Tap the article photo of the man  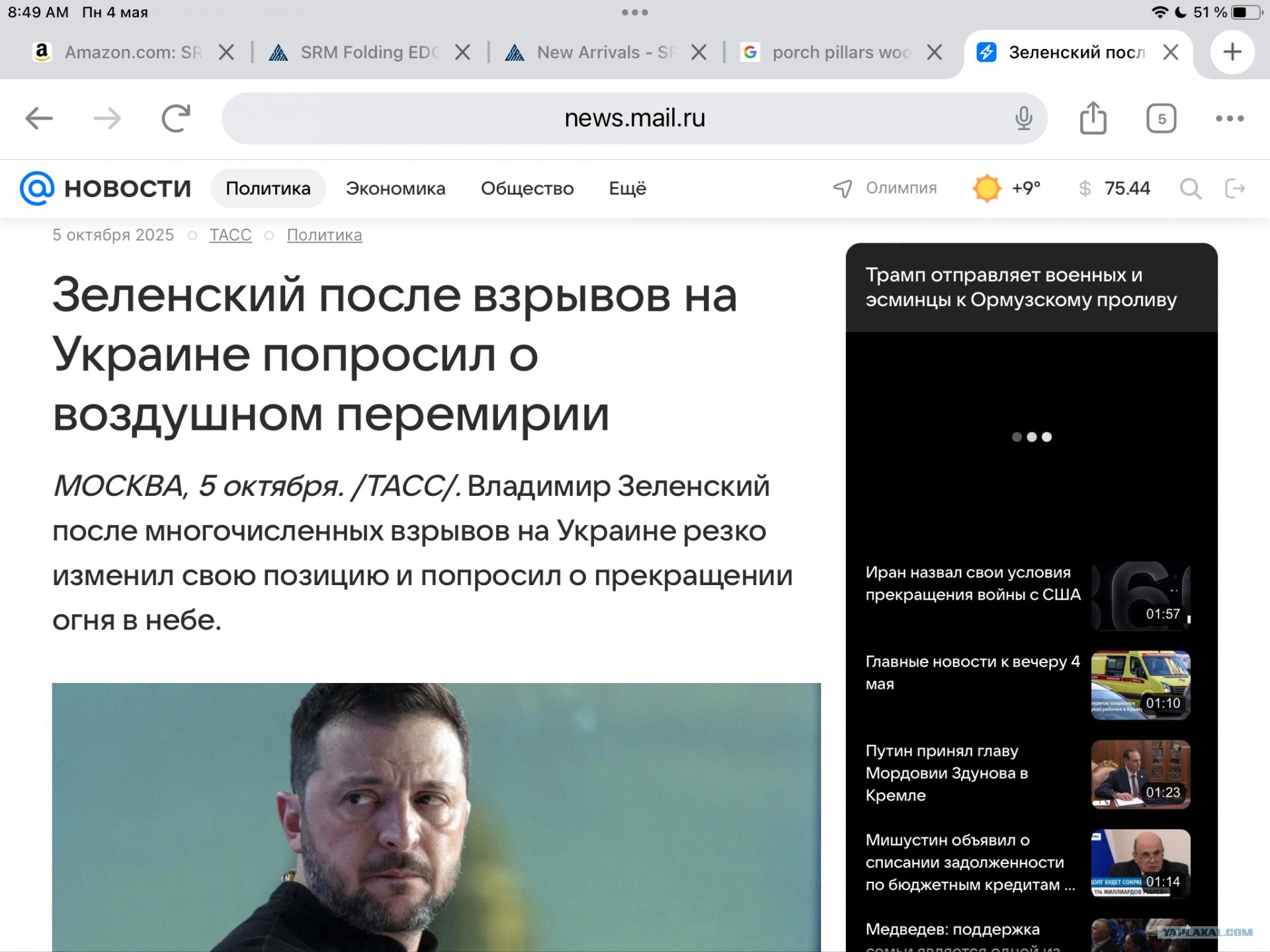[x=437, y=817]
